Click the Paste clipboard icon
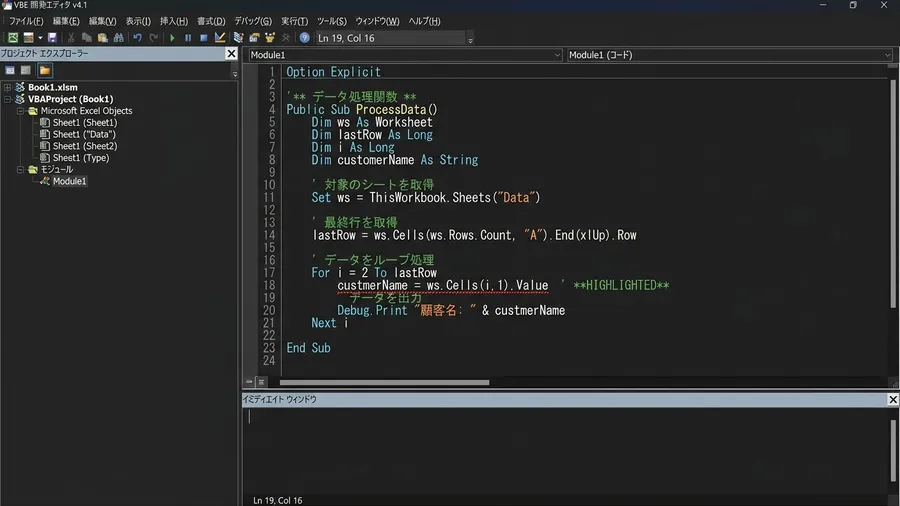The image size is (900, 506). (102, 38)
